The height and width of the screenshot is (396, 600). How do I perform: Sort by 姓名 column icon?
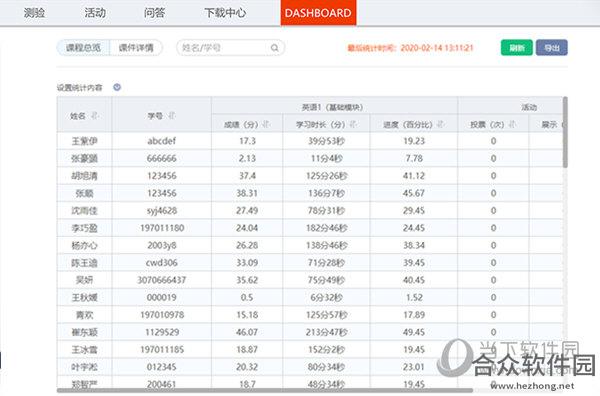click(x=95, y=115)
